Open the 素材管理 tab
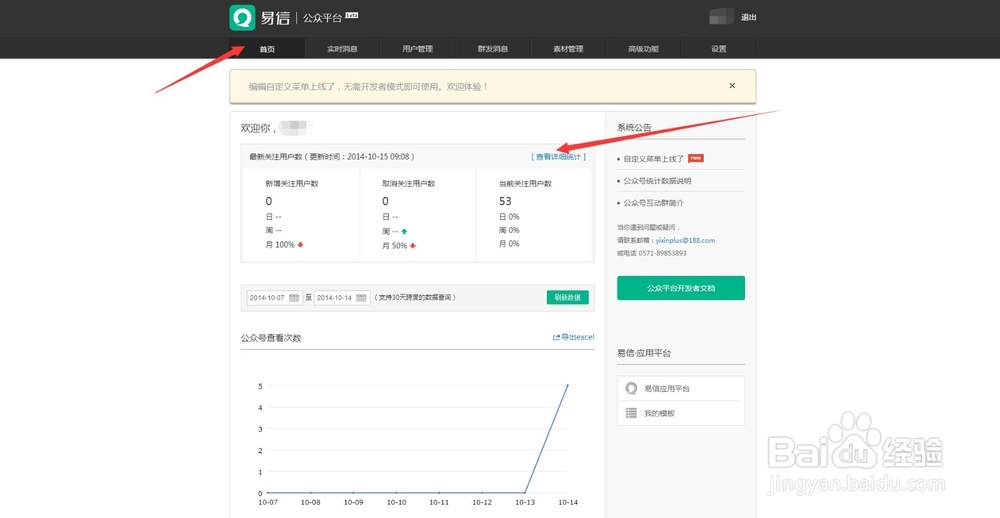This screenshot has width=1000, height=518. click(x=568, y=48)
